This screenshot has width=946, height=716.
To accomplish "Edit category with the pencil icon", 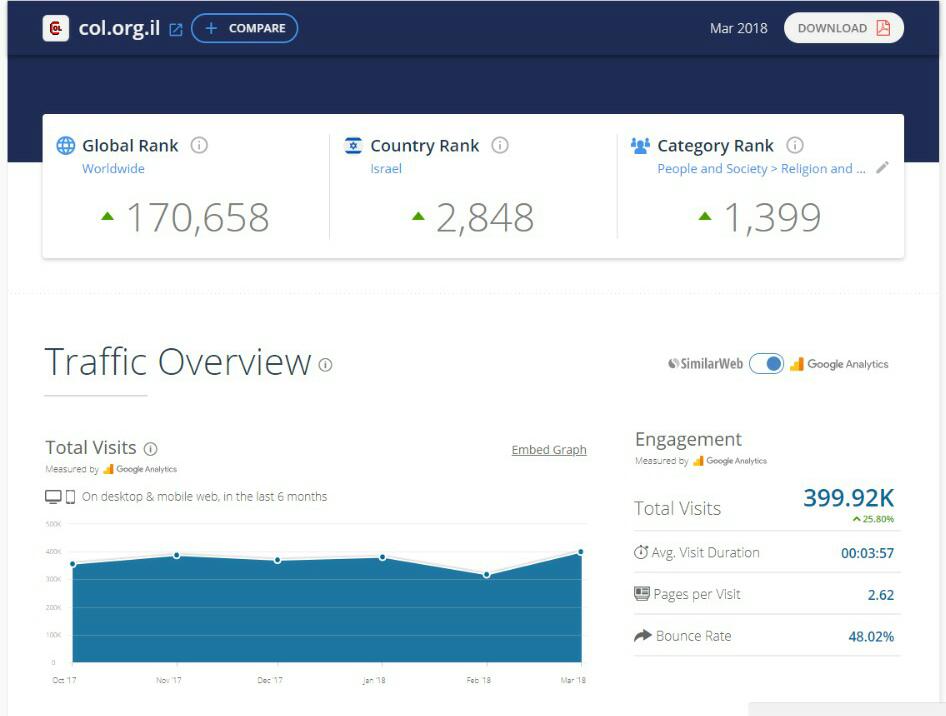I will pyautogui.click(x=882, y=168).
